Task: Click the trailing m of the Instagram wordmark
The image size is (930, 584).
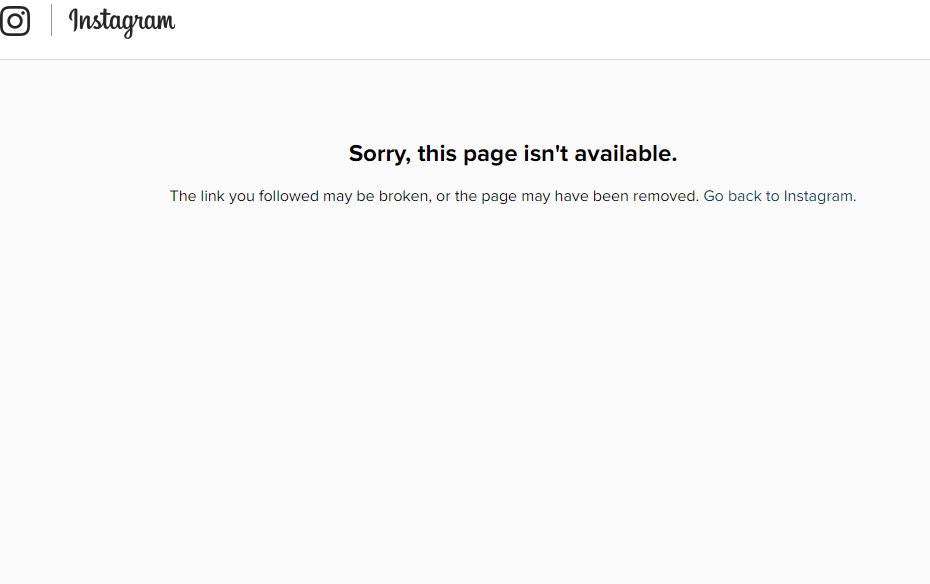Action: (x=165, y=23)
